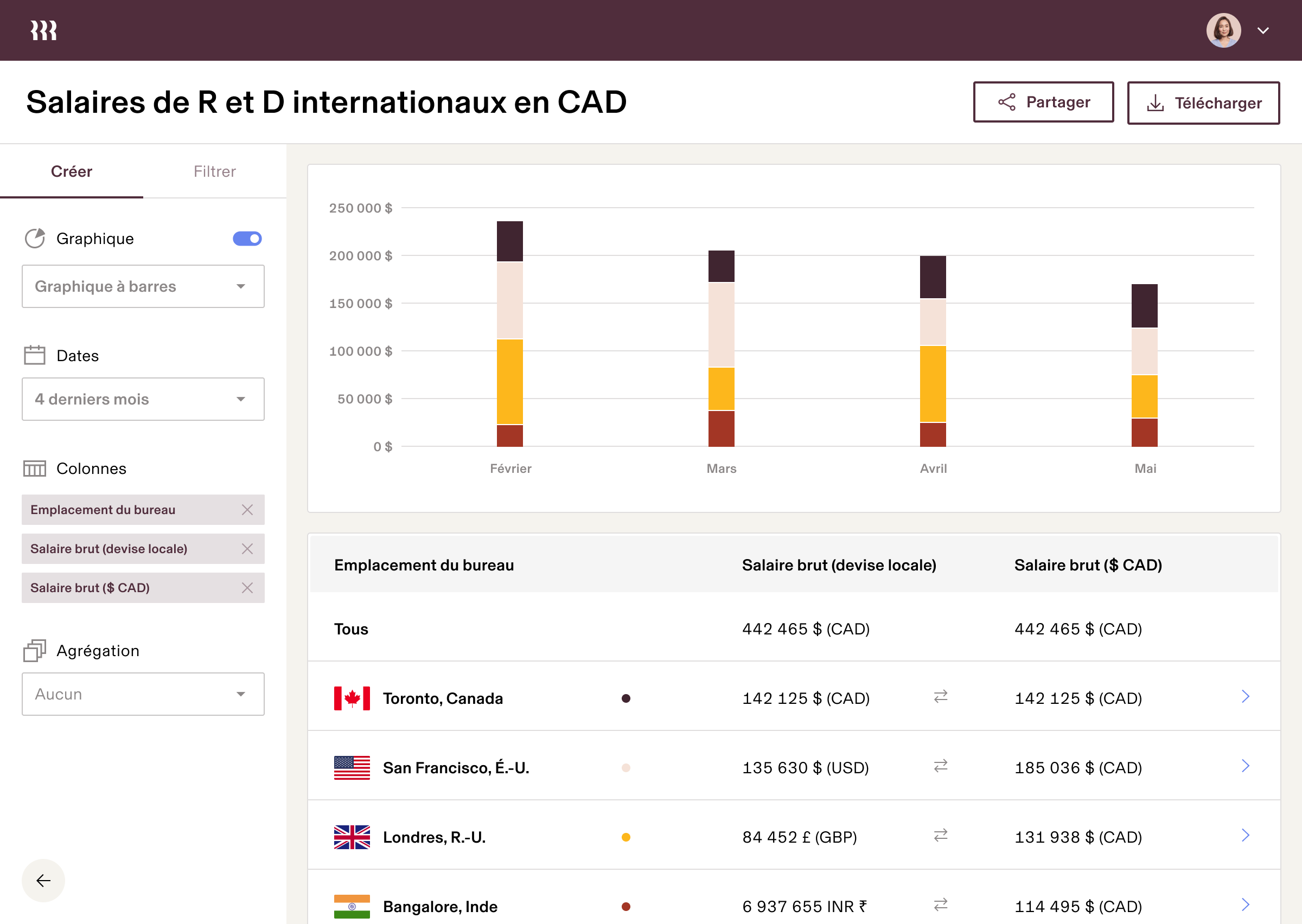Remove the Salaire brut ($ CAD) column
1302x924 pixels.
247,588
